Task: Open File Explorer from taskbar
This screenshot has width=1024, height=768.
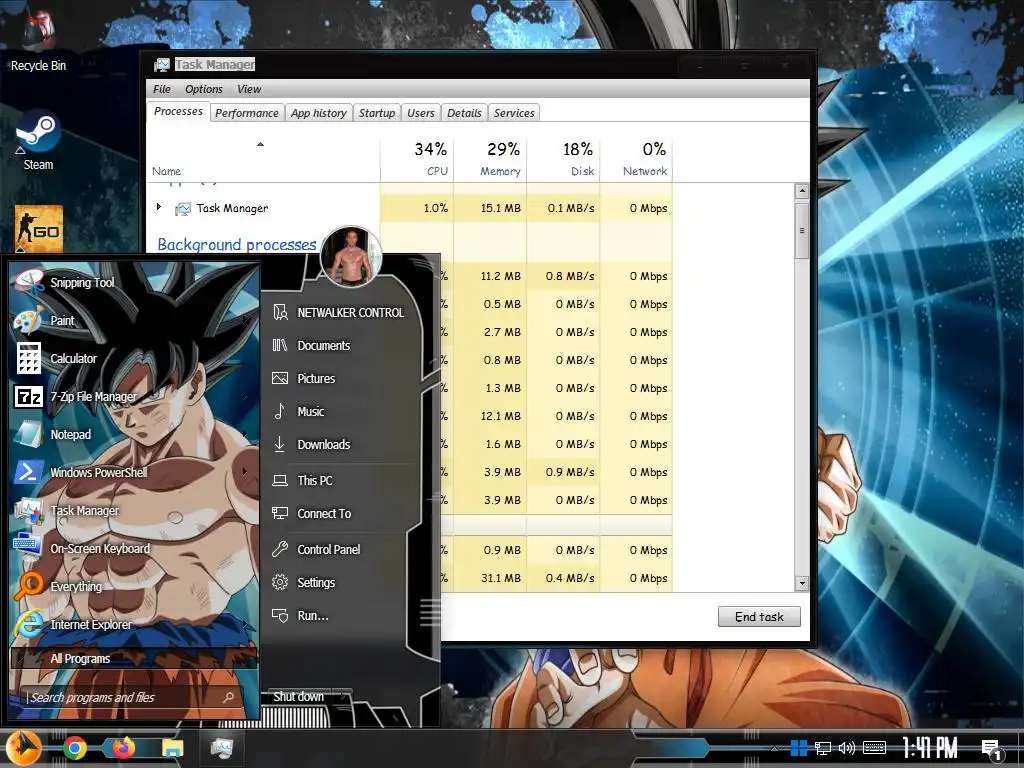Action: (173, 748)
